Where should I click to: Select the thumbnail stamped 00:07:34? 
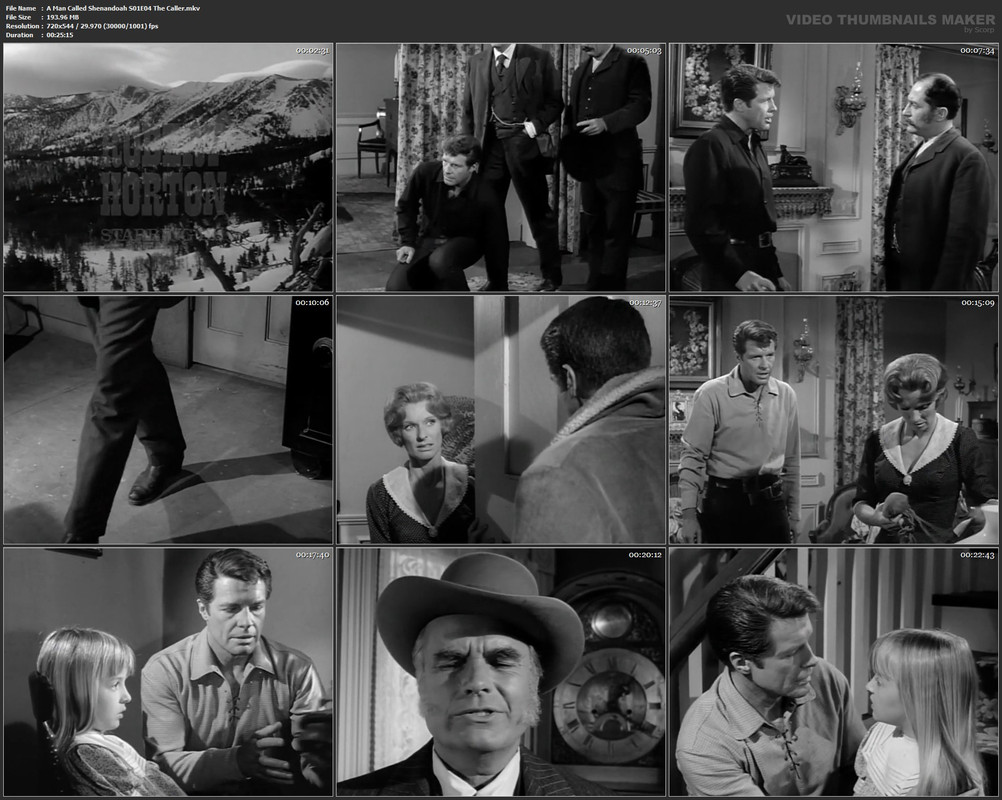point(833,167)
